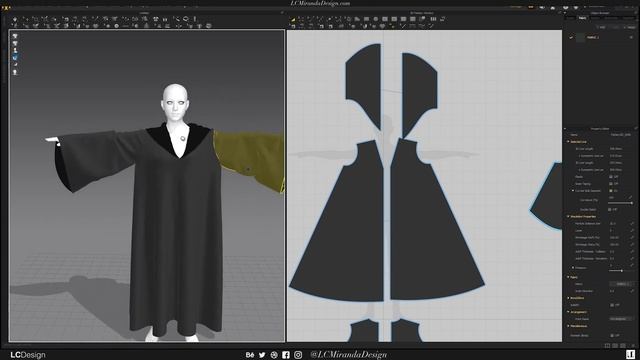Click the Edit Pattern tool beside Transform Pattern

point(301,19)
